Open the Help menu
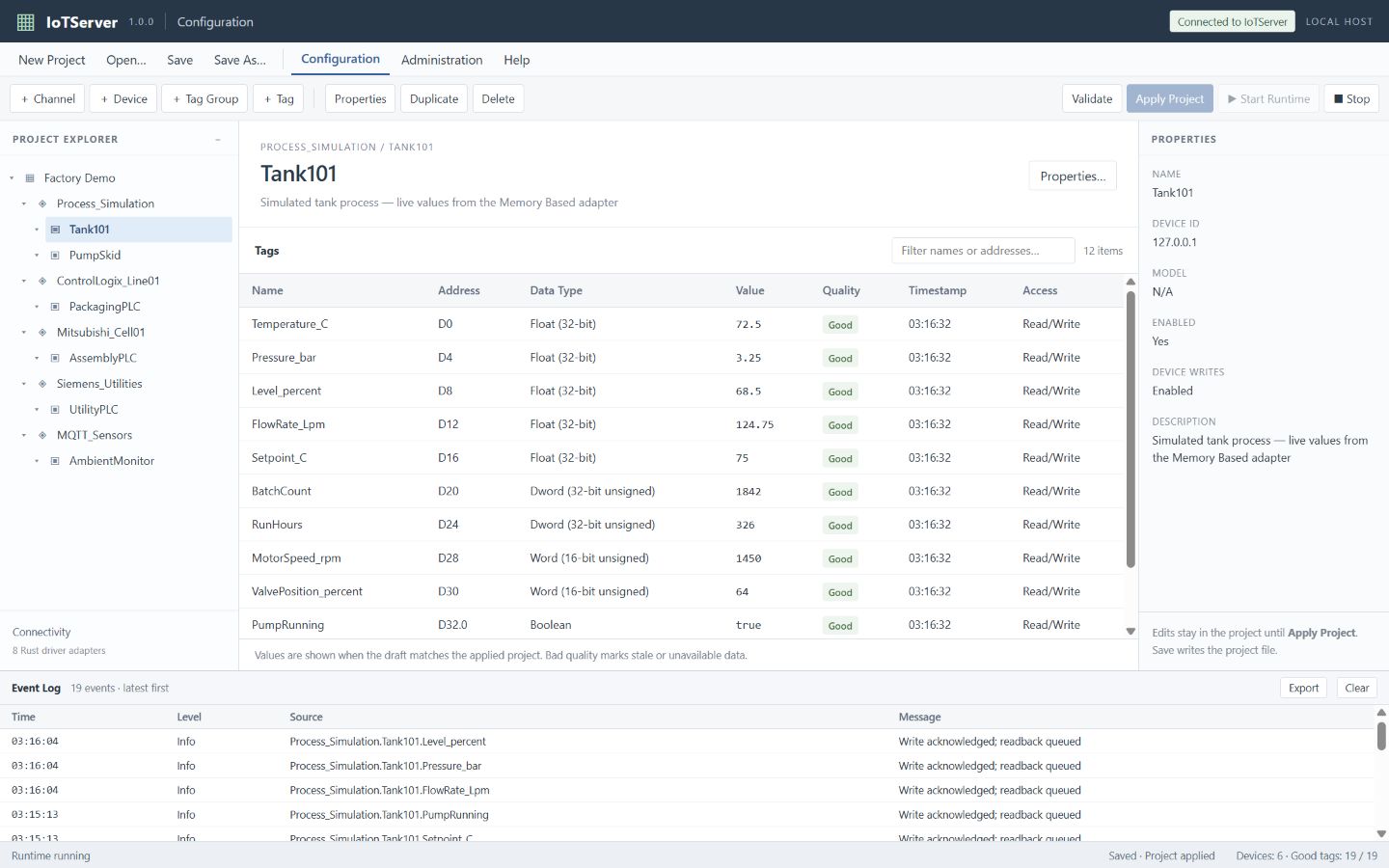 pos(516,60)
